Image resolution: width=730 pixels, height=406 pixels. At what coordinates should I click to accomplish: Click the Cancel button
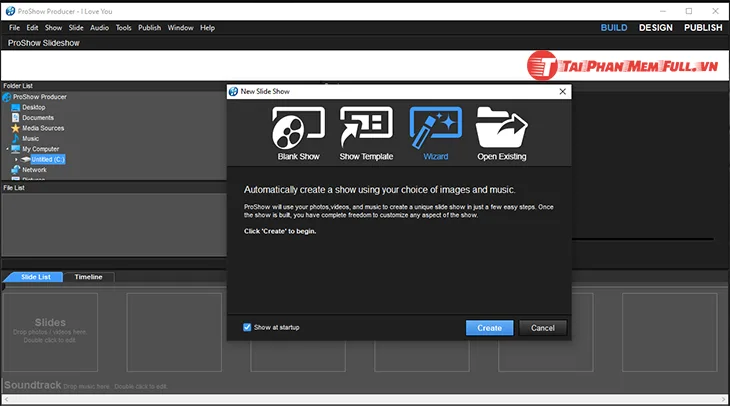[x=543, y=328]
